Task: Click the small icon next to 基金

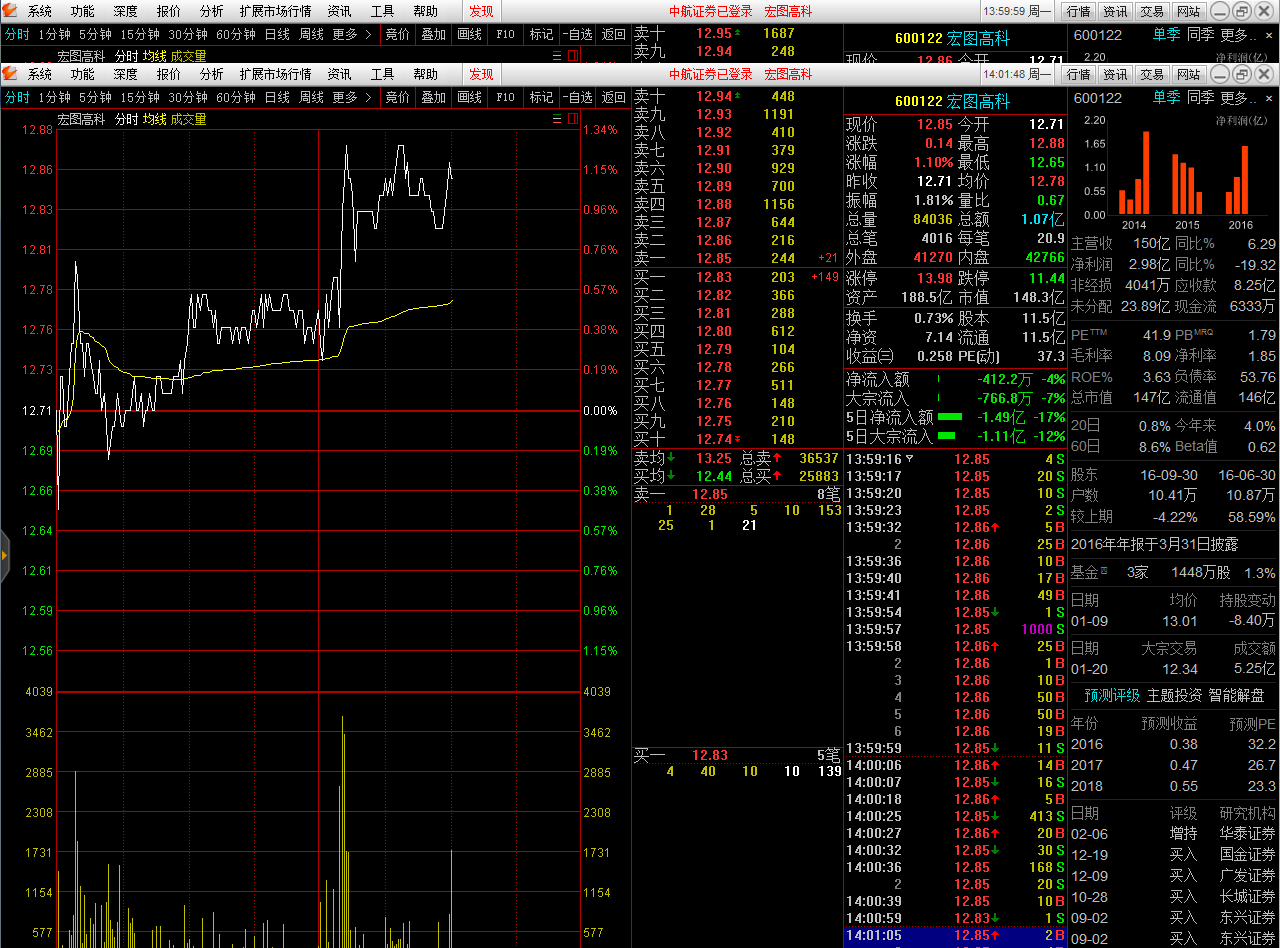Action: [x=1105, y=571]
